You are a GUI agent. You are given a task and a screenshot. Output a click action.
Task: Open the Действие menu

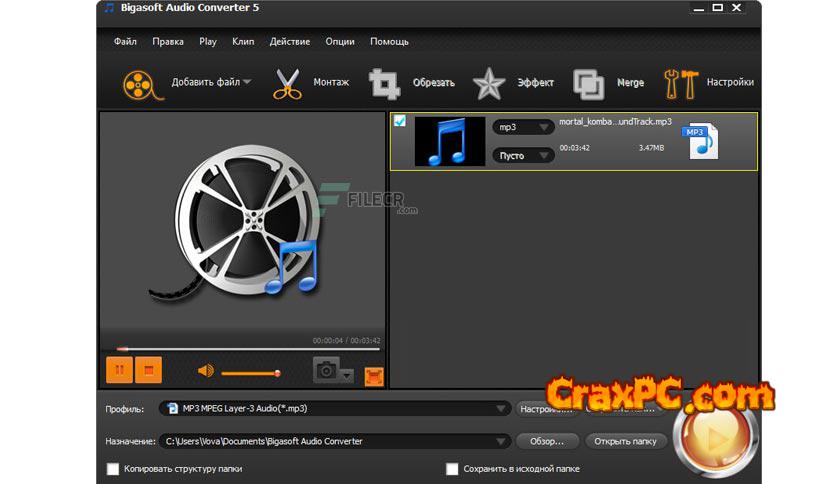point(289,42)
